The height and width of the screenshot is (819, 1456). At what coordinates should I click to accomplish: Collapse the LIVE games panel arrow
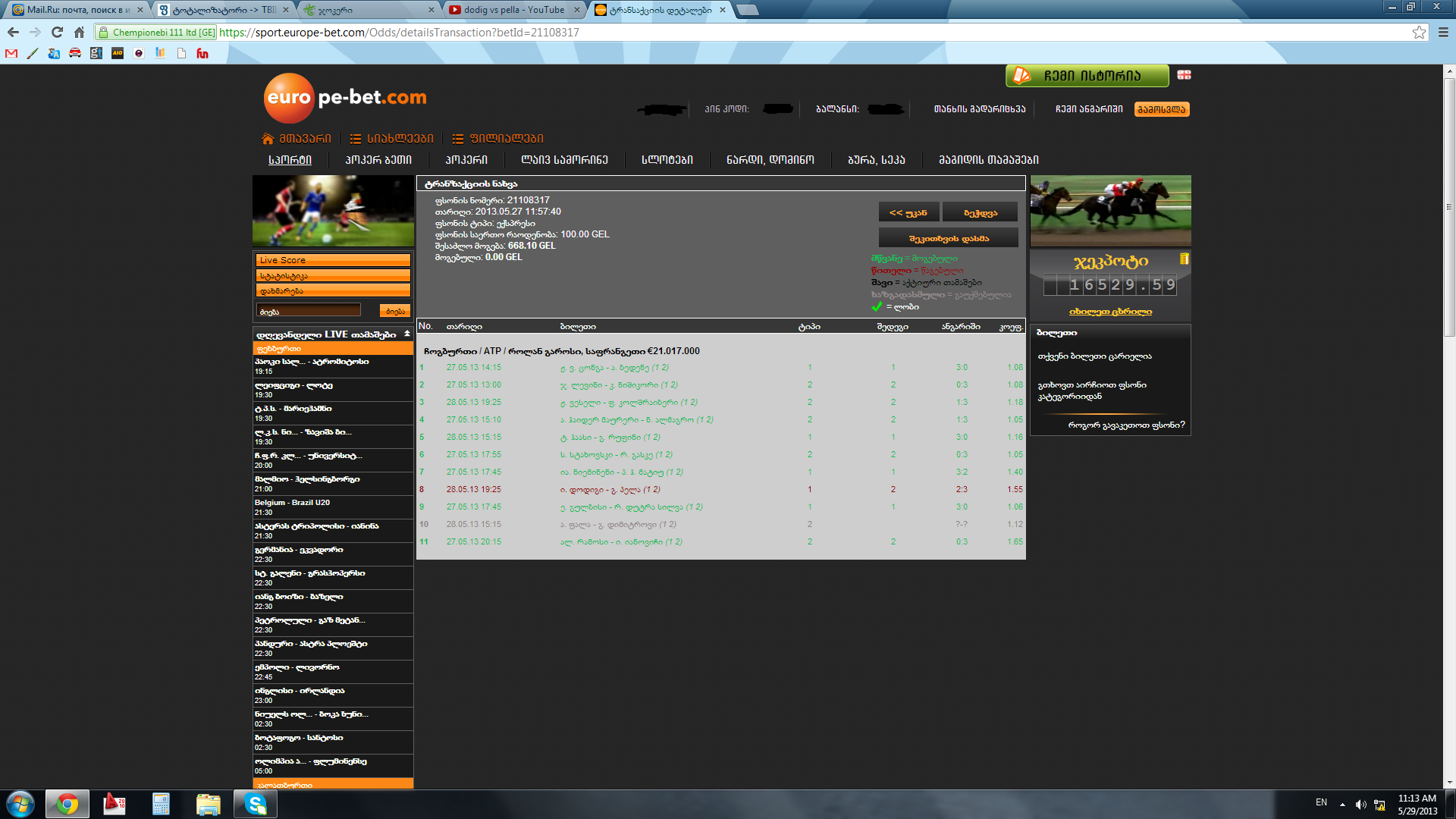point(407,334)
